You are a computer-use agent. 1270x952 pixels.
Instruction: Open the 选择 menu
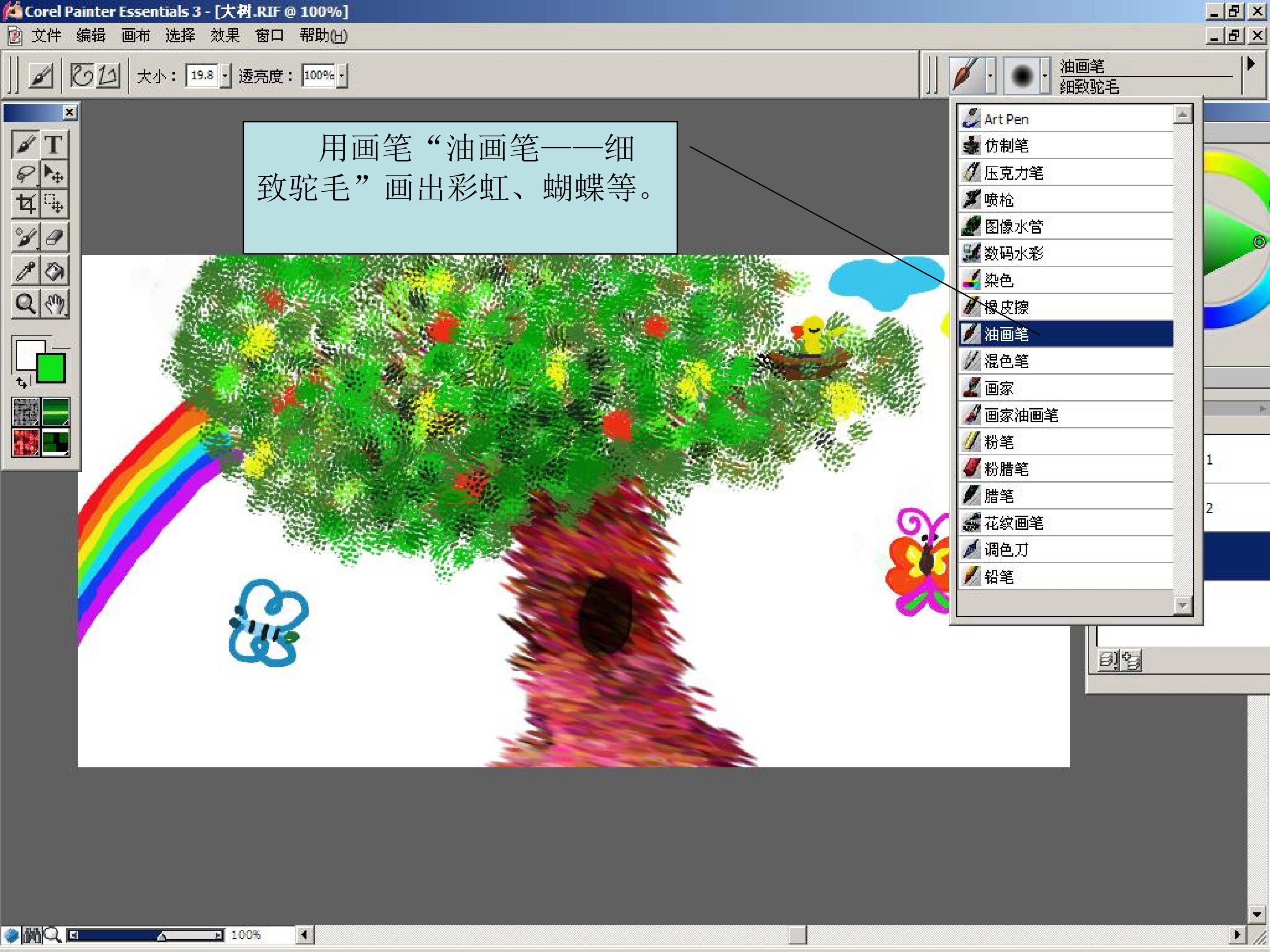pos(180,36)
